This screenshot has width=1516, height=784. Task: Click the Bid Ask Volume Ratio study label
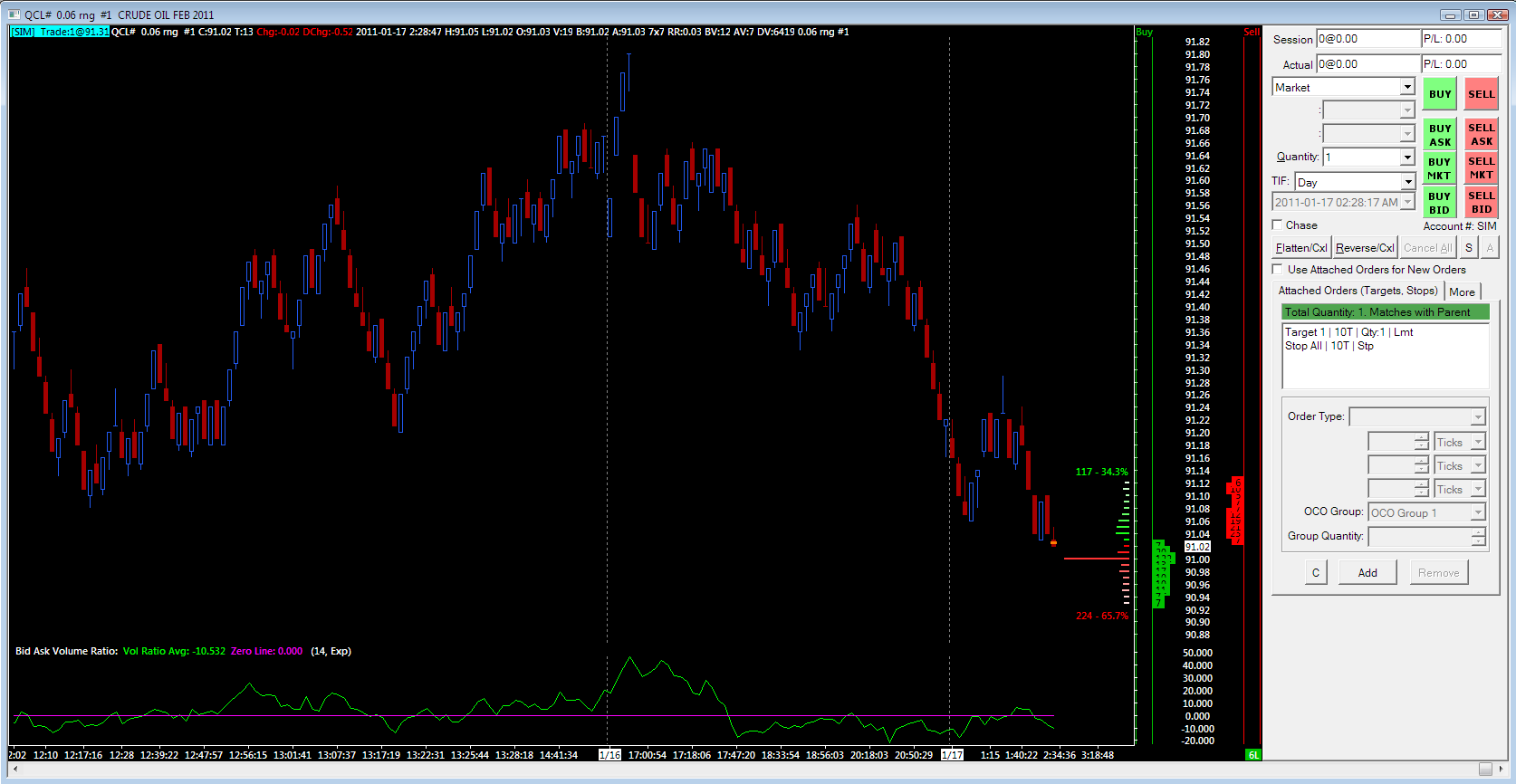[66, 651]
